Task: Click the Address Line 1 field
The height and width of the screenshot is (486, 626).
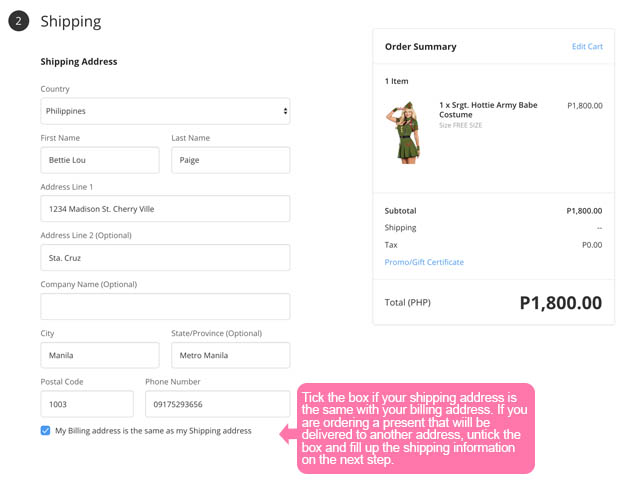Action: [165, 209]
